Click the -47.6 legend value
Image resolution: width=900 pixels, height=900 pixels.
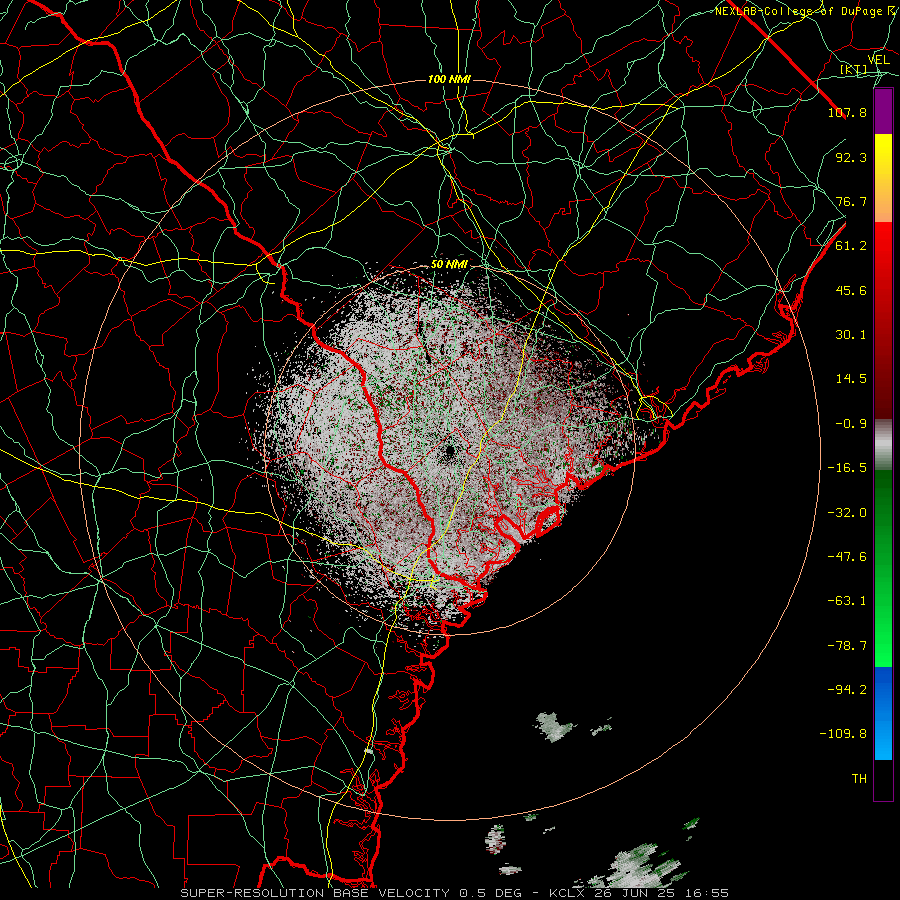coord(847,557)
